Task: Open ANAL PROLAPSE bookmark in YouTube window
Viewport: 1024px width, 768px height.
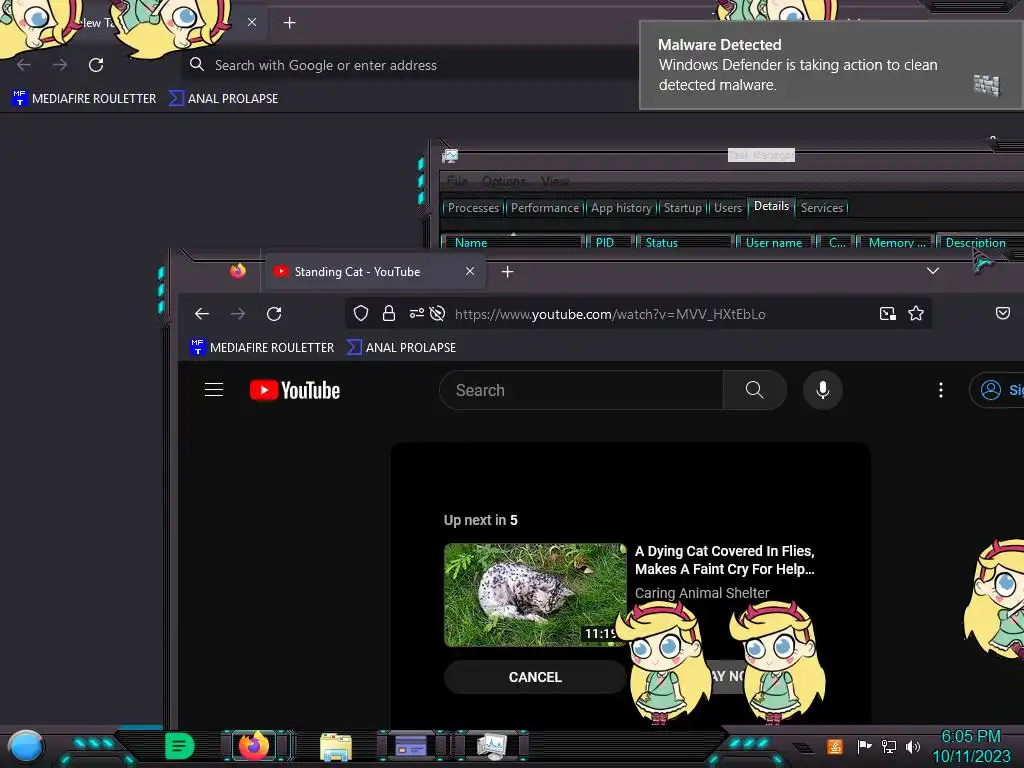Action: (402, 347)
